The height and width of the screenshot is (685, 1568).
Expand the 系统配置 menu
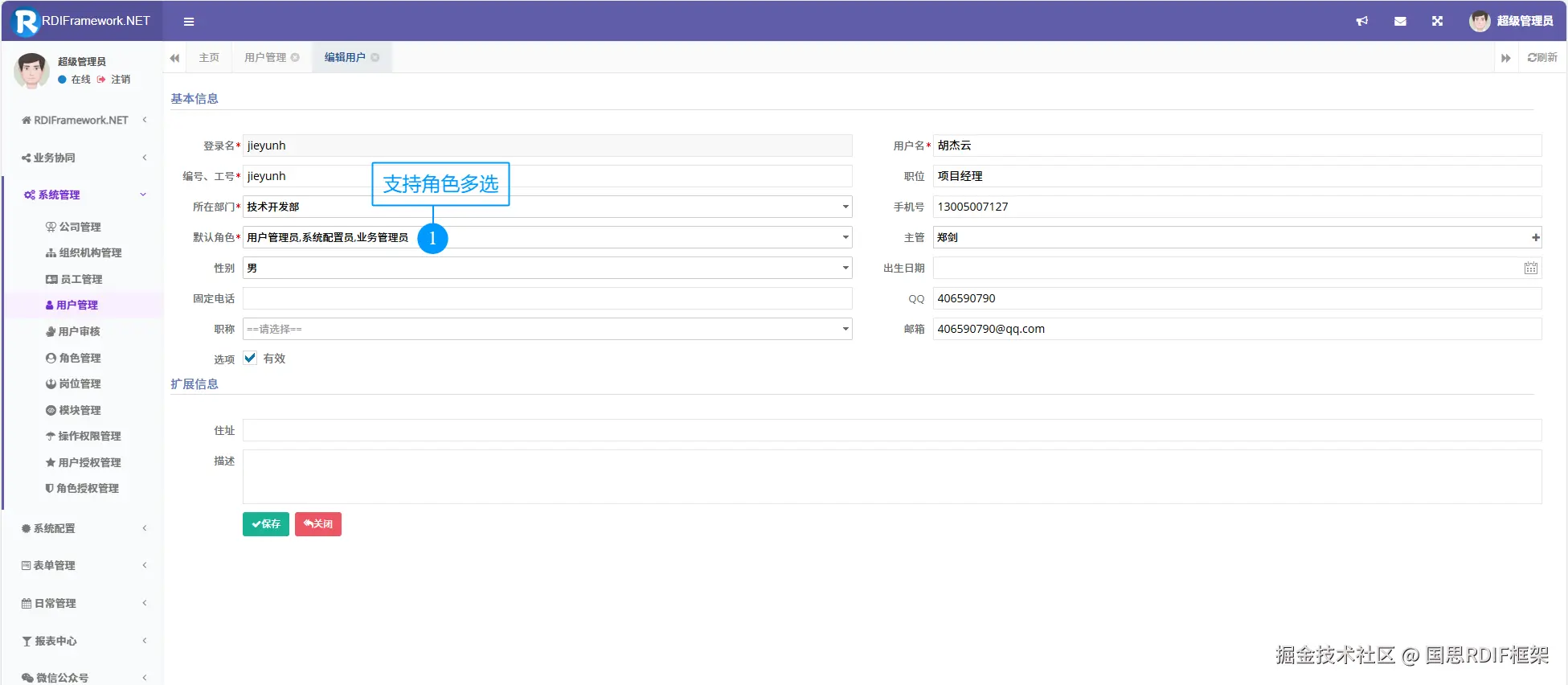pyautogui.click(x=84, y=528)
